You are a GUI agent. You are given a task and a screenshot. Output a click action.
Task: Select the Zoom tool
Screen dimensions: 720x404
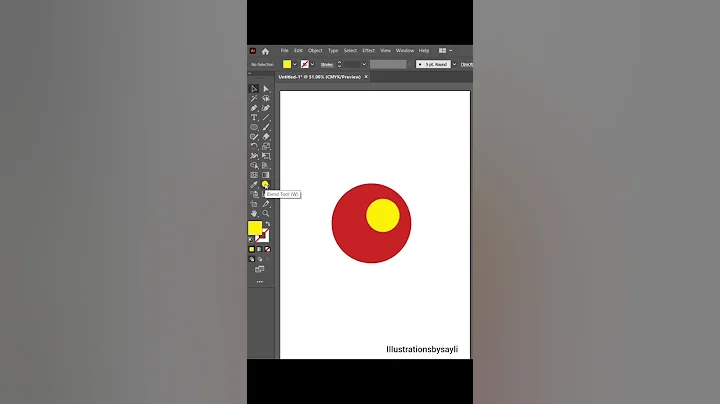(x=266, y=213)
